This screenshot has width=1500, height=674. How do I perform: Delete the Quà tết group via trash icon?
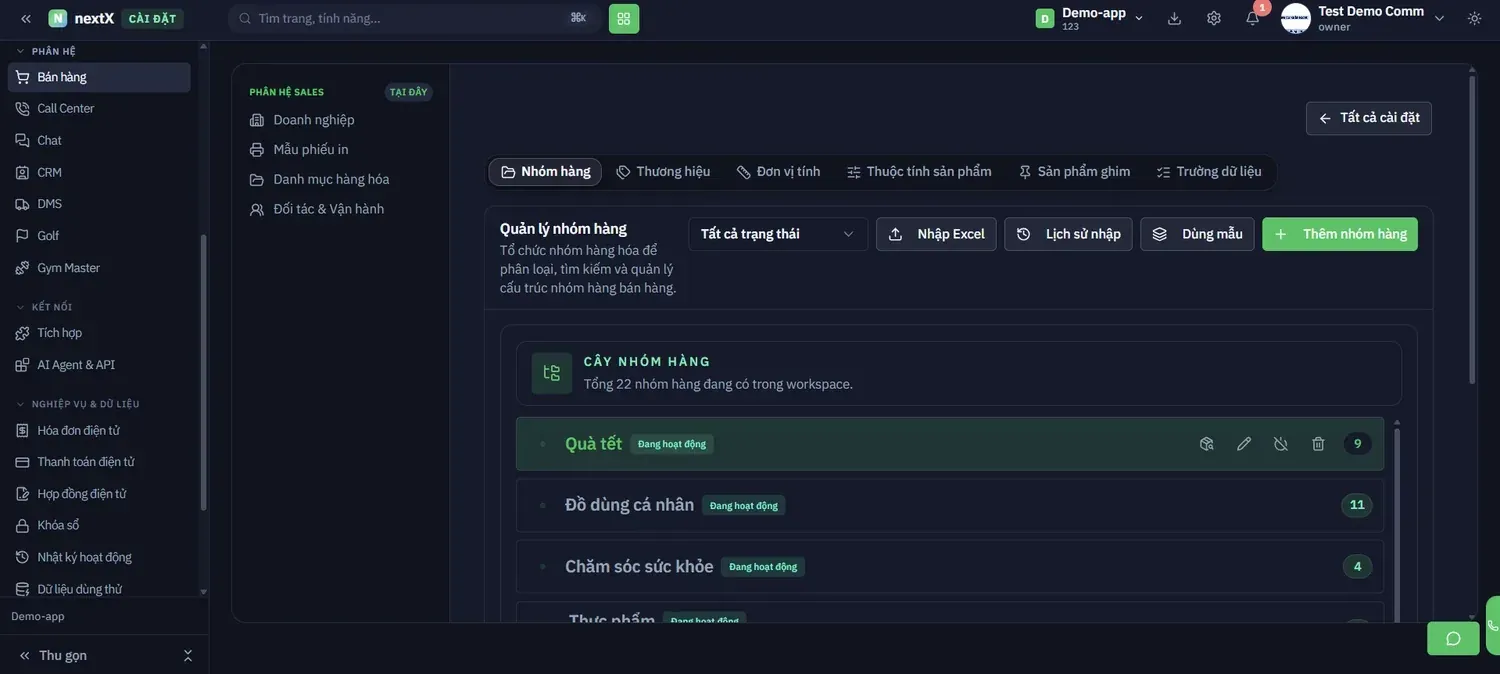pos(1318,444)
